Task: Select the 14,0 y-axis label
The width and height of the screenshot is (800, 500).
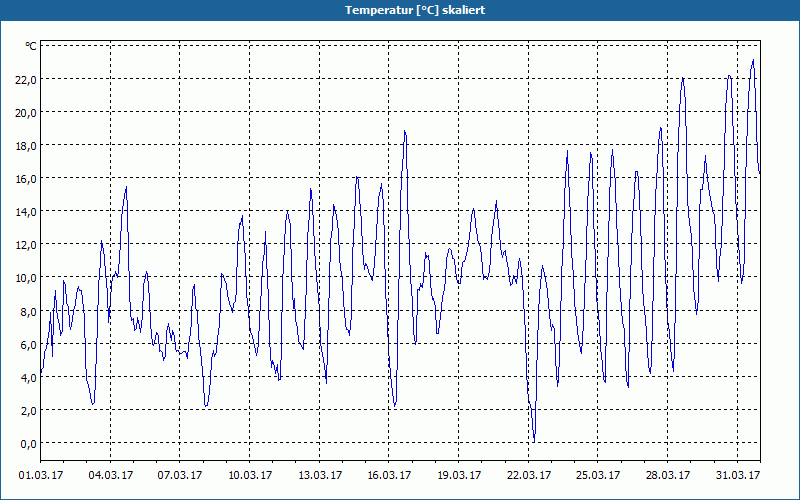Action: coord(28,212)
